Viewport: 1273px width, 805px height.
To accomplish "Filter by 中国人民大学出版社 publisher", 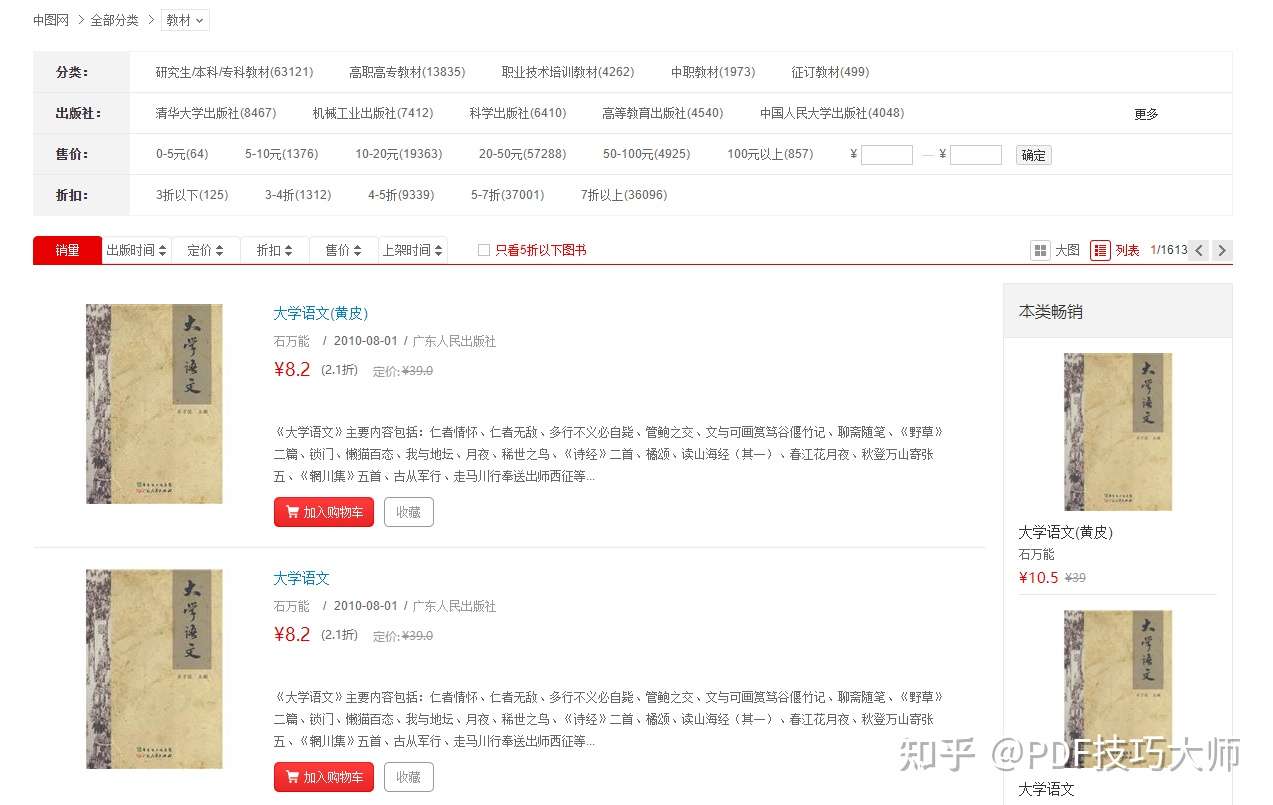I will 832,113.
